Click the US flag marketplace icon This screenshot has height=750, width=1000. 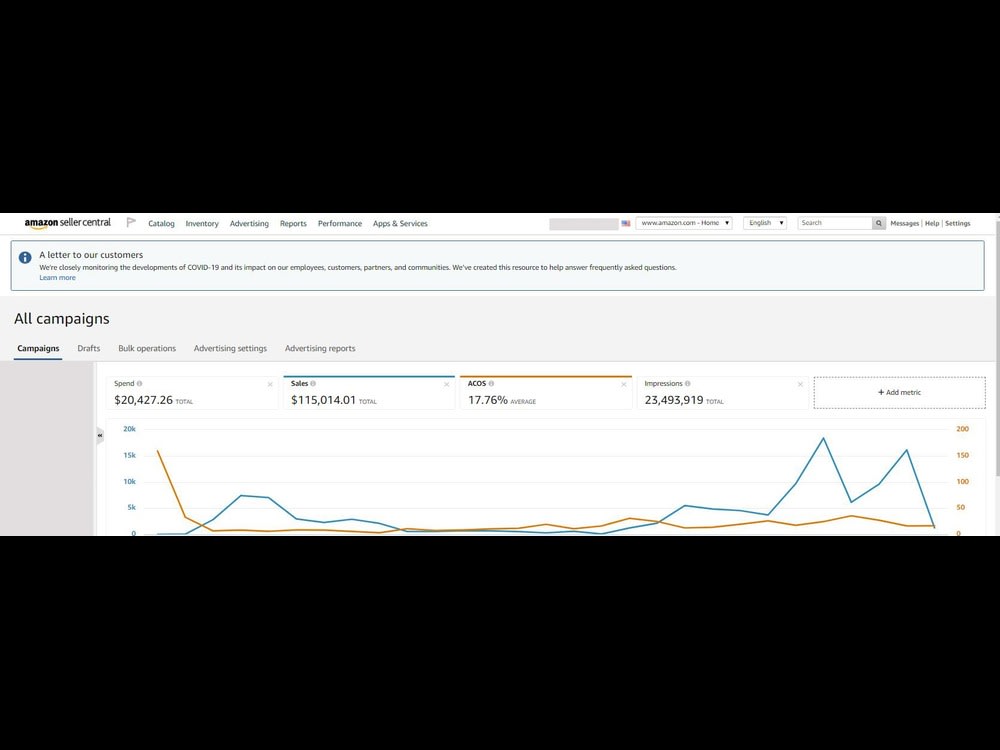tap(626, 223)
